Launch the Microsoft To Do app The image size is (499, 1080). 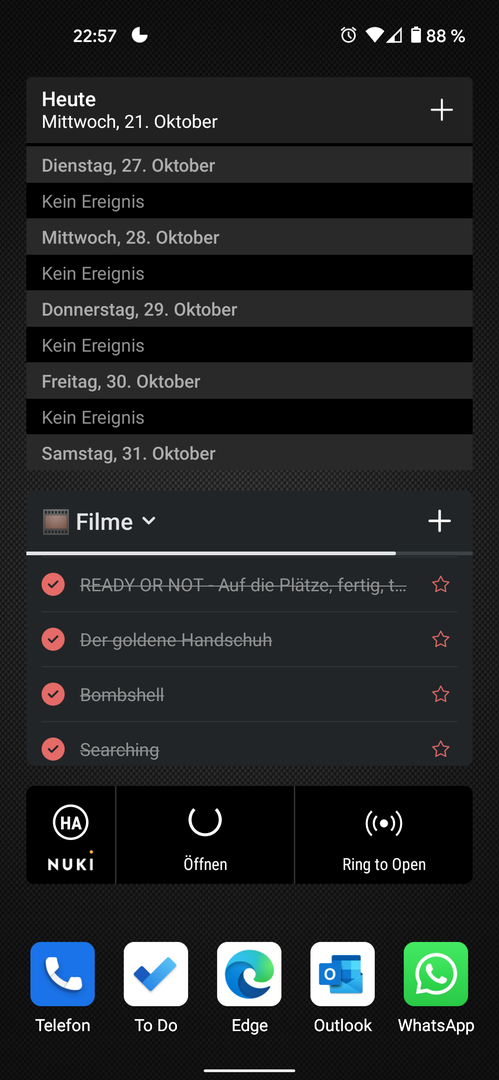[156, 974]
